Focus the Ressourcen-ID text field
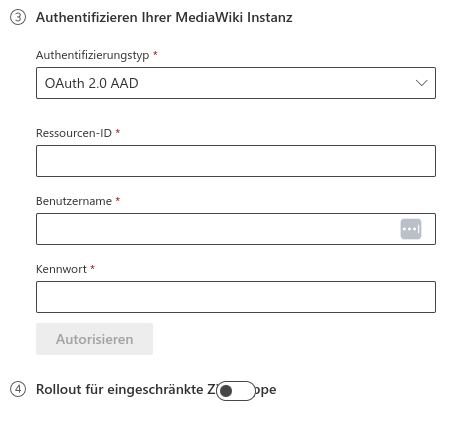This screenshot has height=428, width=466. click(236, 161)
